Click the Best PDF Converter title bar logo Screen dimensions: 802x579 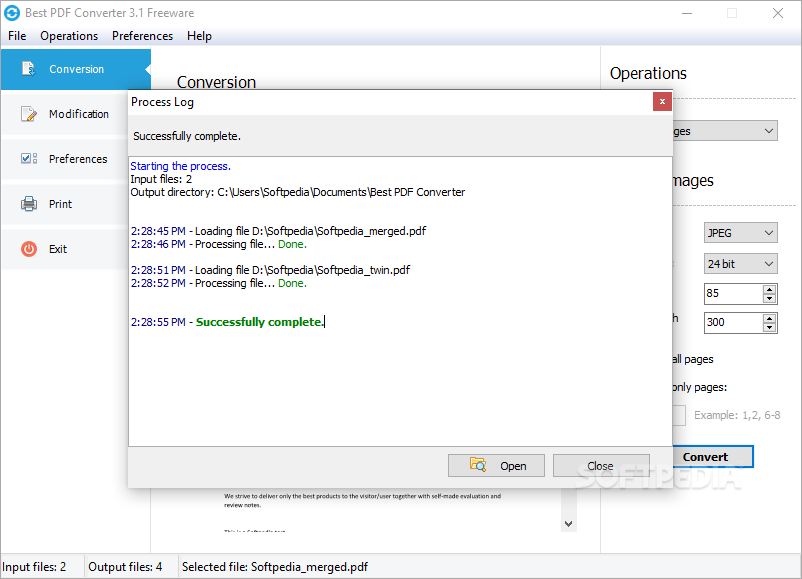pos(12,13)
